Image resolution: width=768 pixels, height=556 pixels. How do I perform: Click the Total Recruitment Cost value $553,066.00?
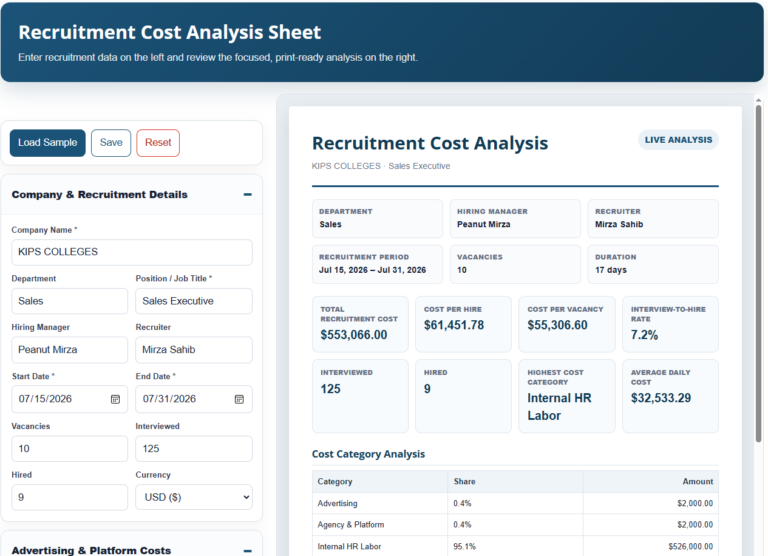pyautogui.click(x=354, y=335)
